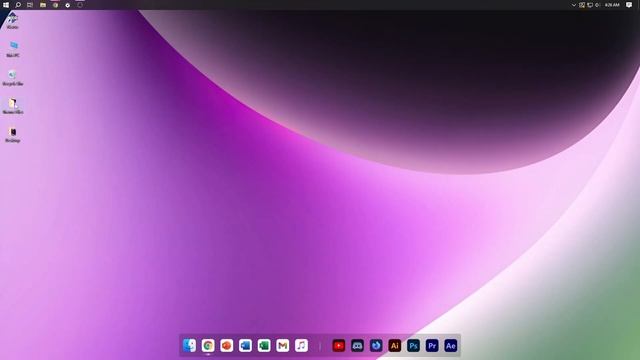This screenshot has height=360, width=640.
Task: Launch Google Chrome from the dock
Action: 208,346
